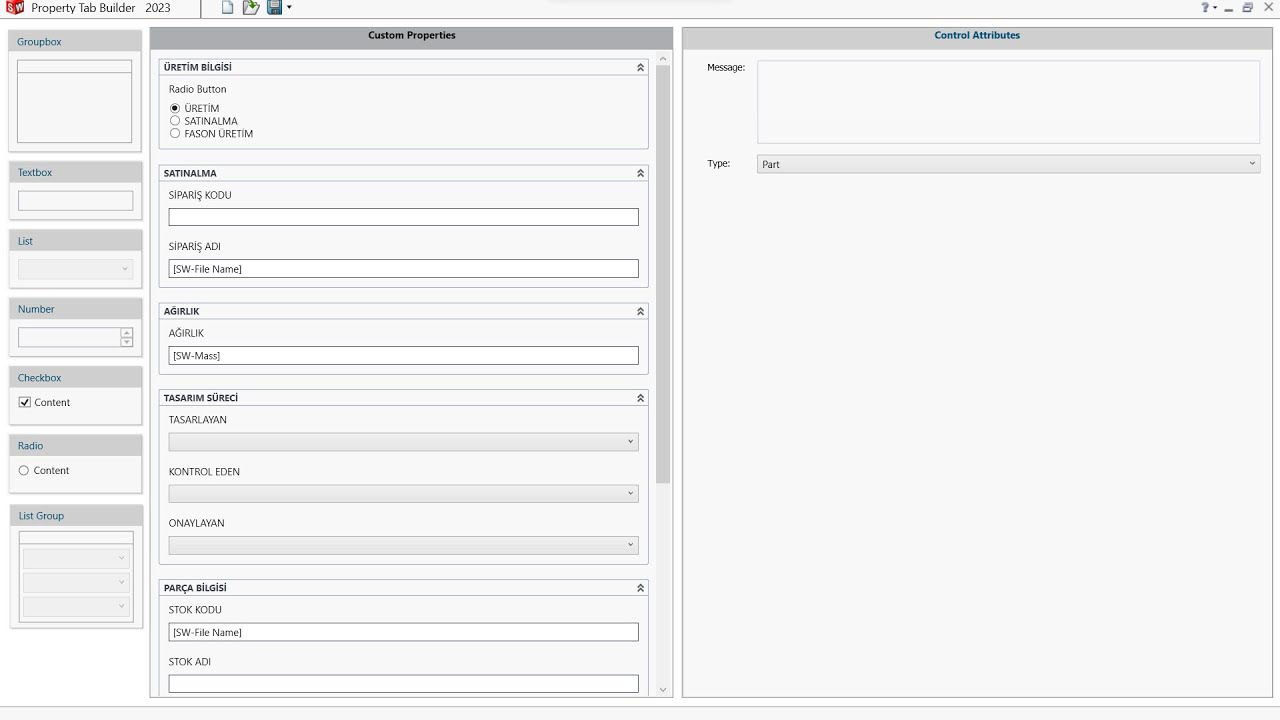Select the Content radio in the Radio palette
Viewport: 1280px width, 720px height.
click(x=24, y=470)
